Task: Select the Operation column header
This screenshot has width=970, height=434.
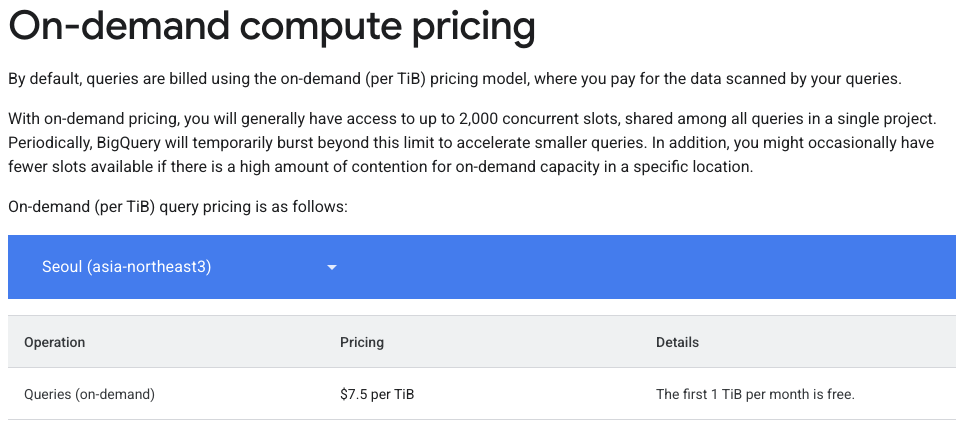Action: click(x=54, y=343)
